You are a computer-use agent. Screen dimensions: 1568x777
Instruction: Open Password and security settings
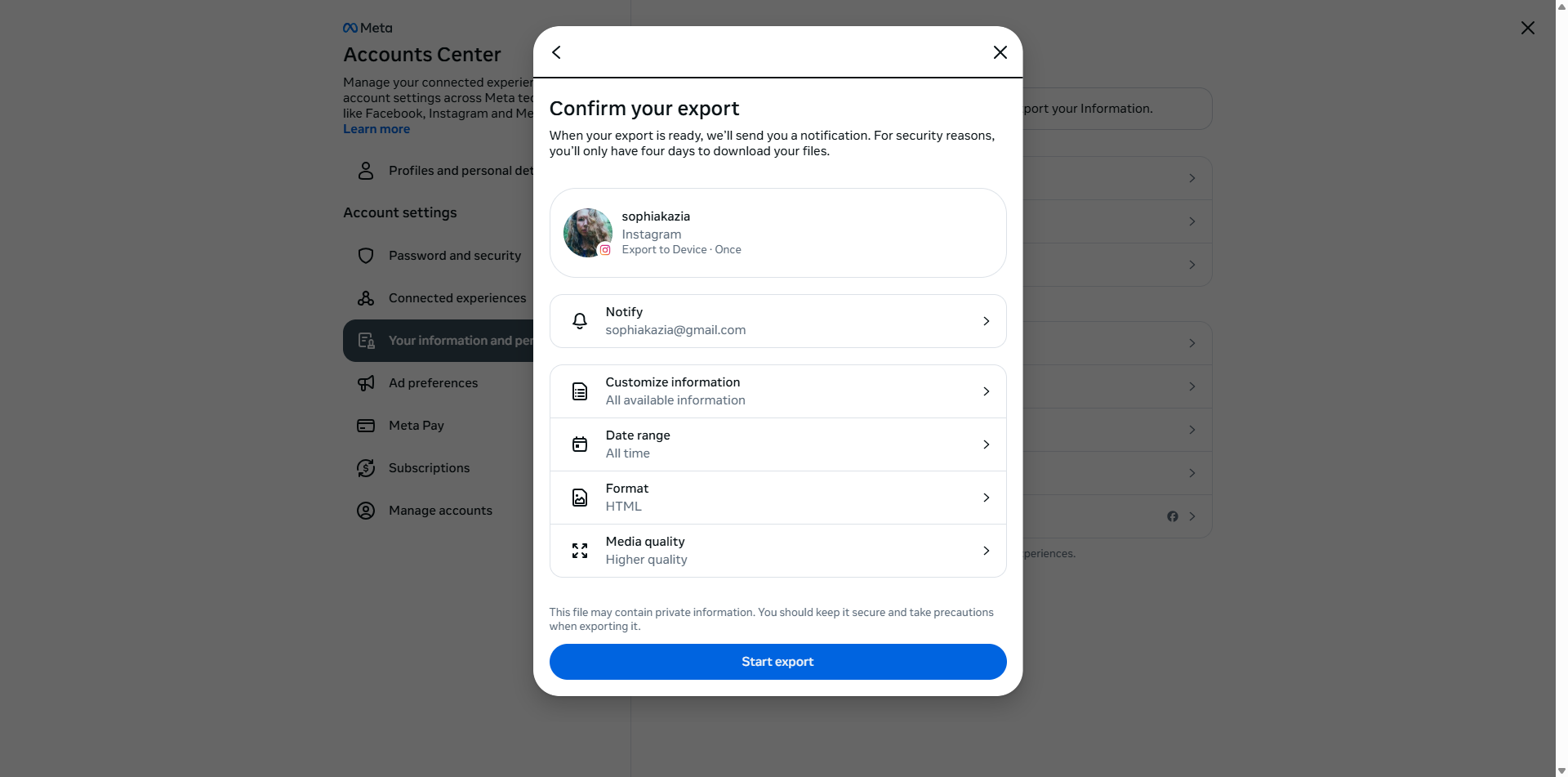(438, 256)
